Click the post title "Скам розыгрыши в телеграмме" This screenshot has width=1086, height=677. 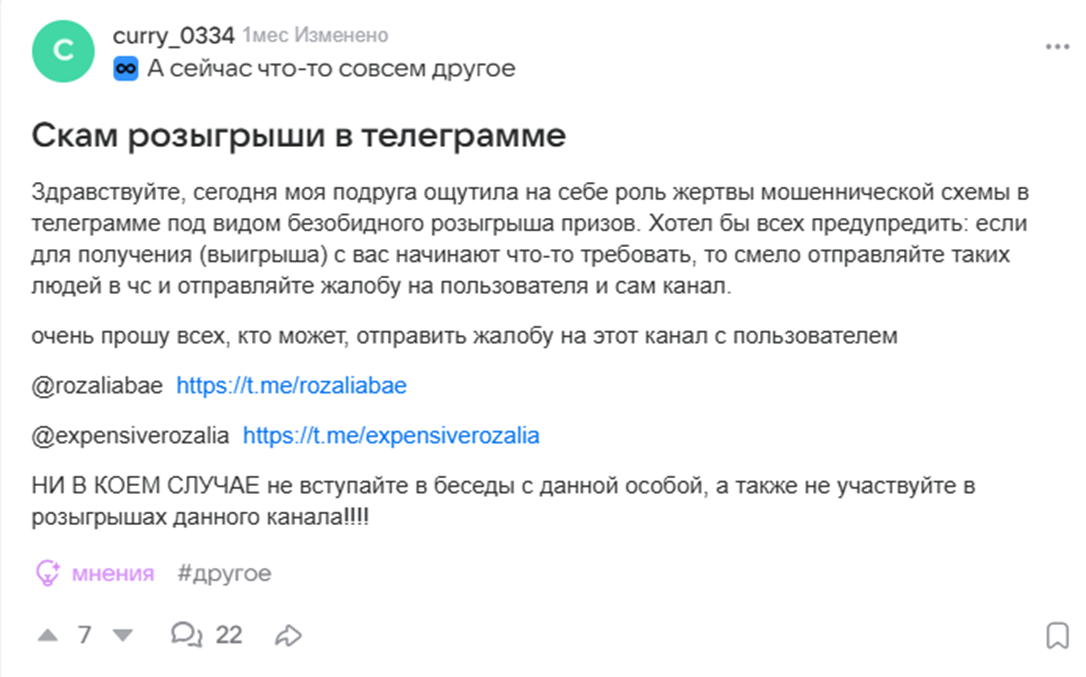[299, 135]
